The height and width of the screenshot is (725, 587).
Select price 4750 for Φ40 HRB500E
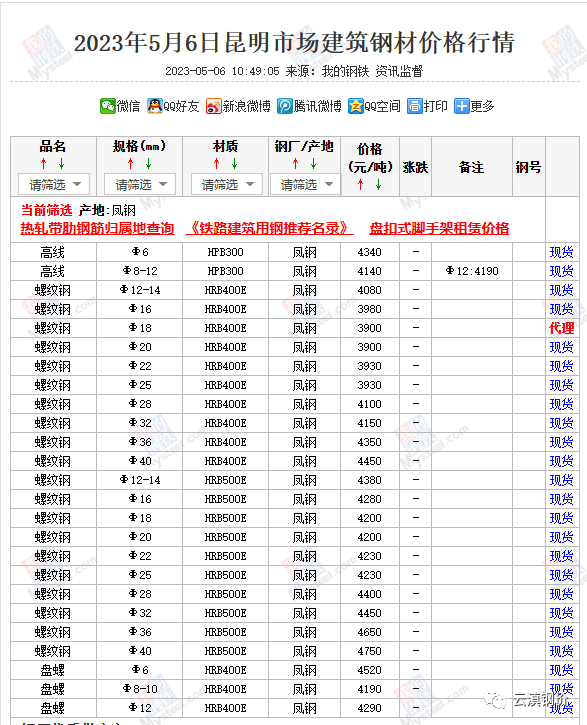pyautogui.click(x=369, y=651)
